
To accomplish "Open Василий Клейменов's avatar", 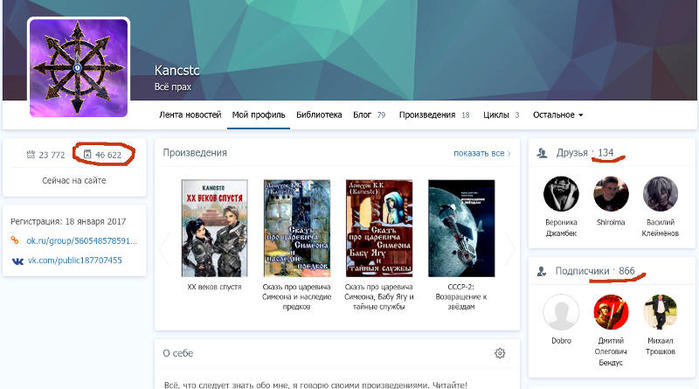I will (660, 194).
